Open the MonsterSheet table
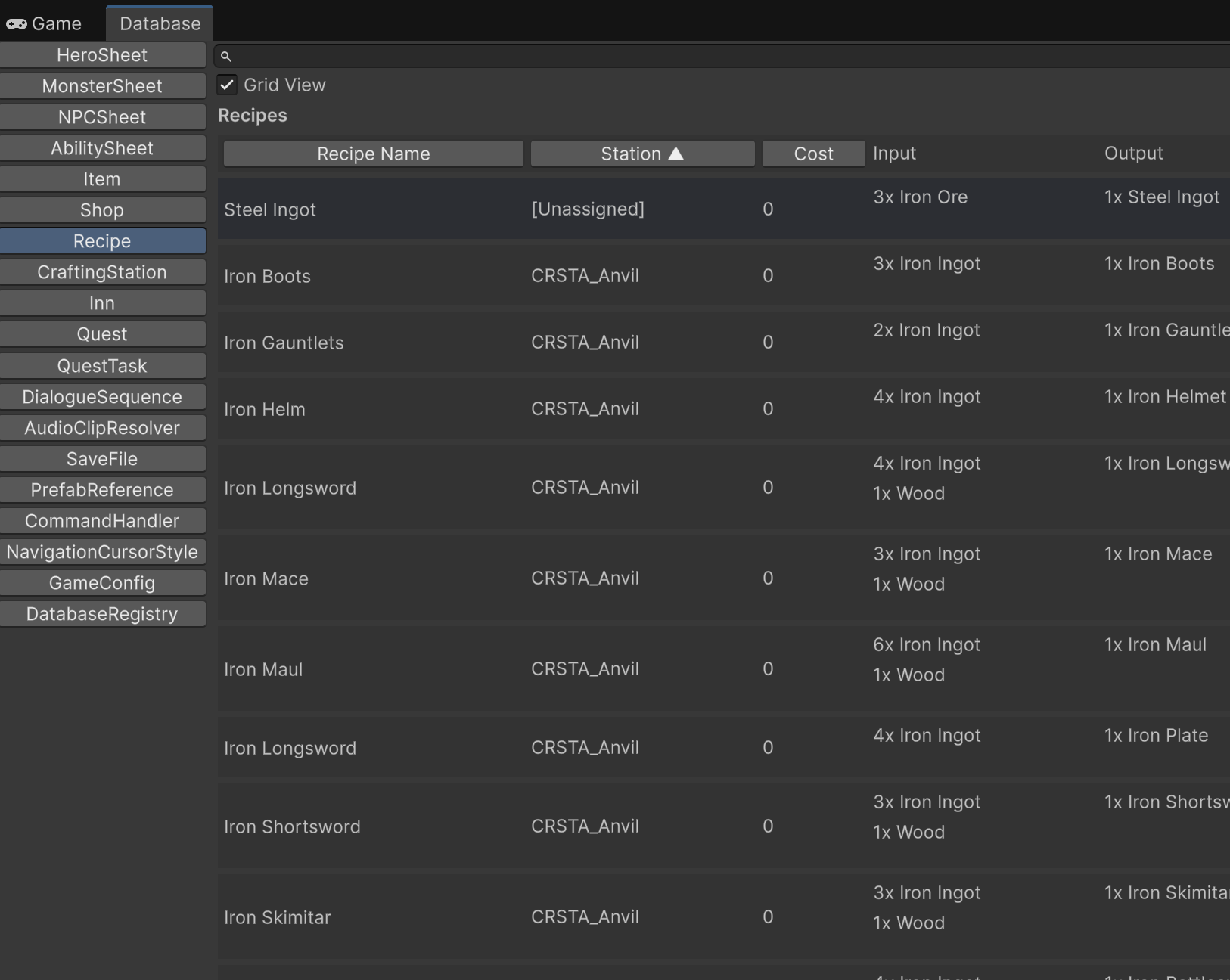This screenshot has width=1230, height=980. pyautogui.click(x=102, y=86)
